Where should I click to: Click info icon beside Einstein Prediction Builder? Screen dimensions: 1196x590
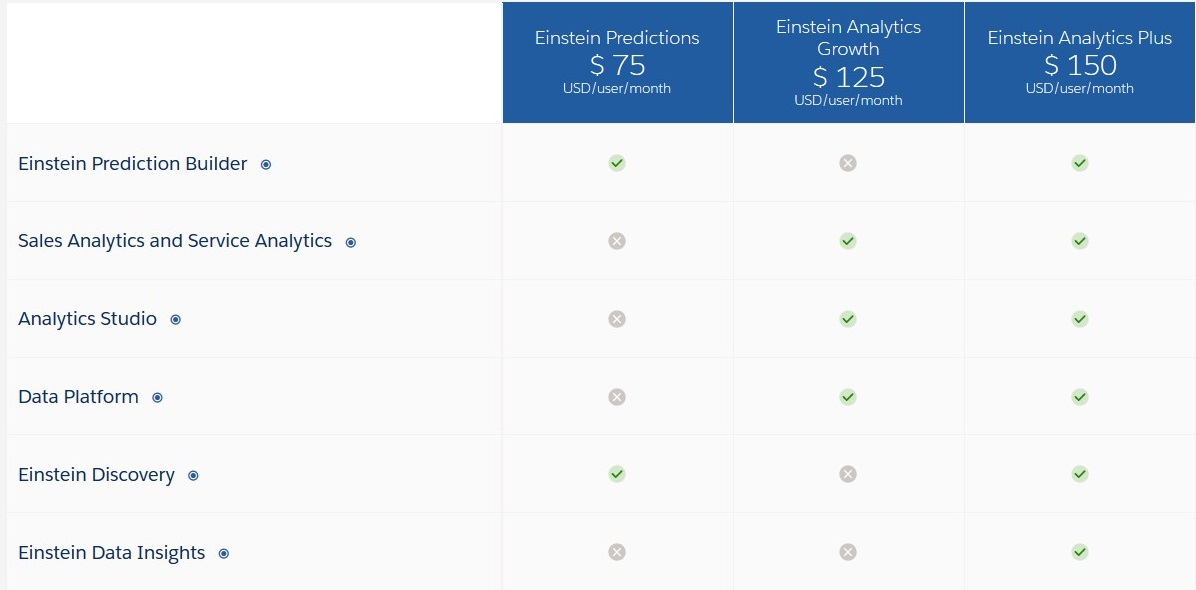pyautogui.click(x=266, y=165)
